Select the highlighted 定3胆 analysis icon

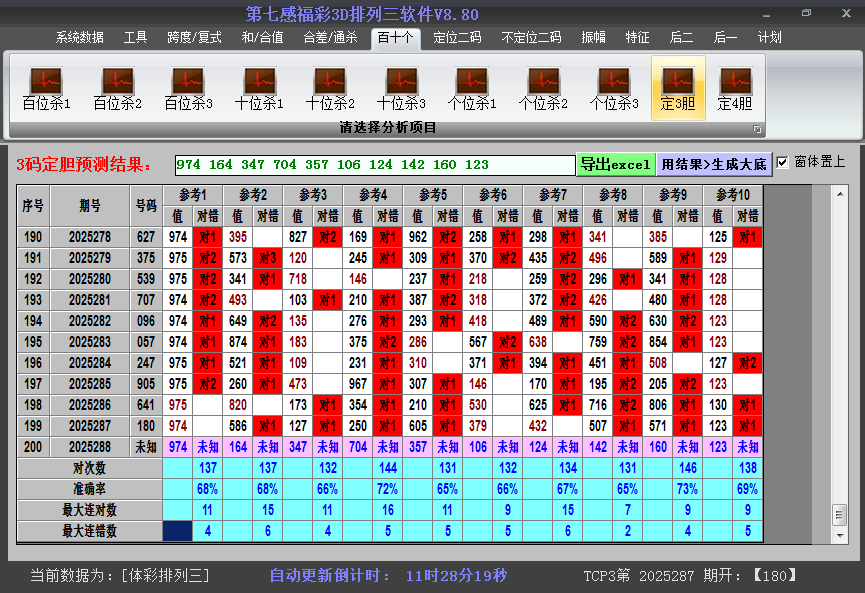[x=678, y=85]
